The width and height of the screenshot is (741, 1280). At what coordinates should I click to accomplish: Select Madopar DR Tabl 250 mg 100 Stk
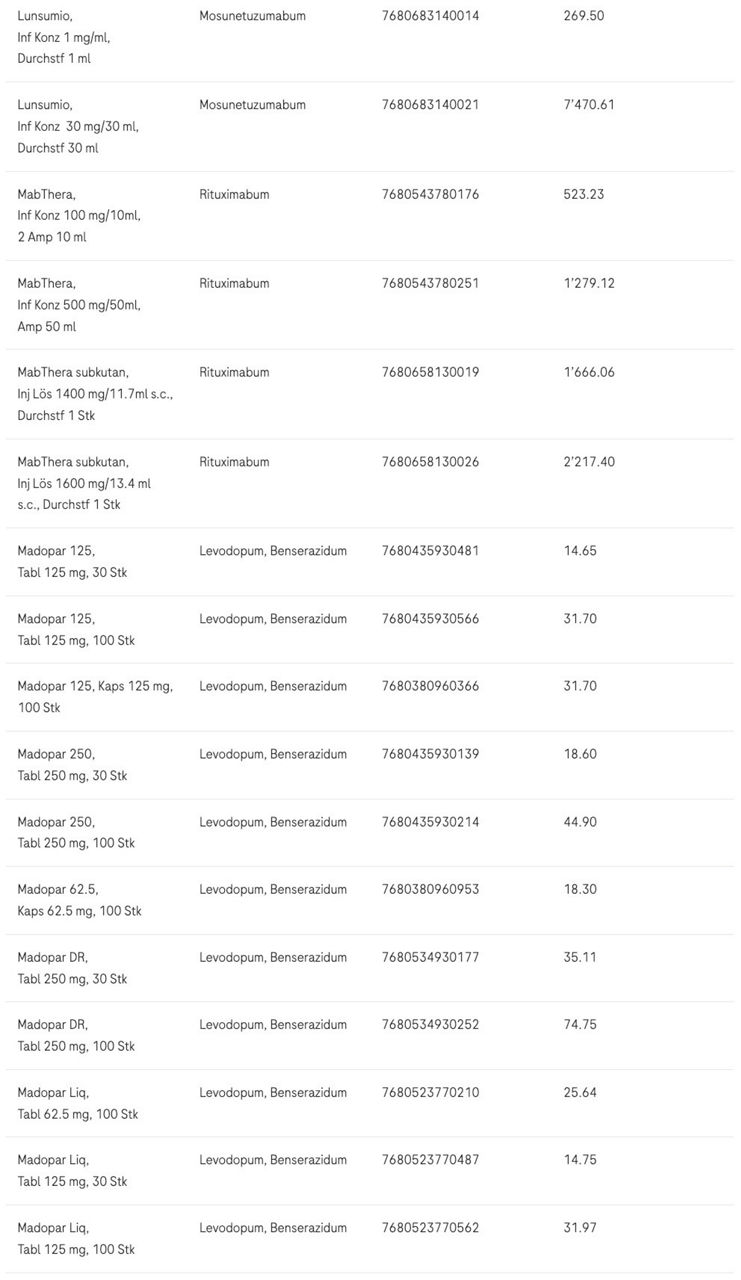tap(76, 1035)
